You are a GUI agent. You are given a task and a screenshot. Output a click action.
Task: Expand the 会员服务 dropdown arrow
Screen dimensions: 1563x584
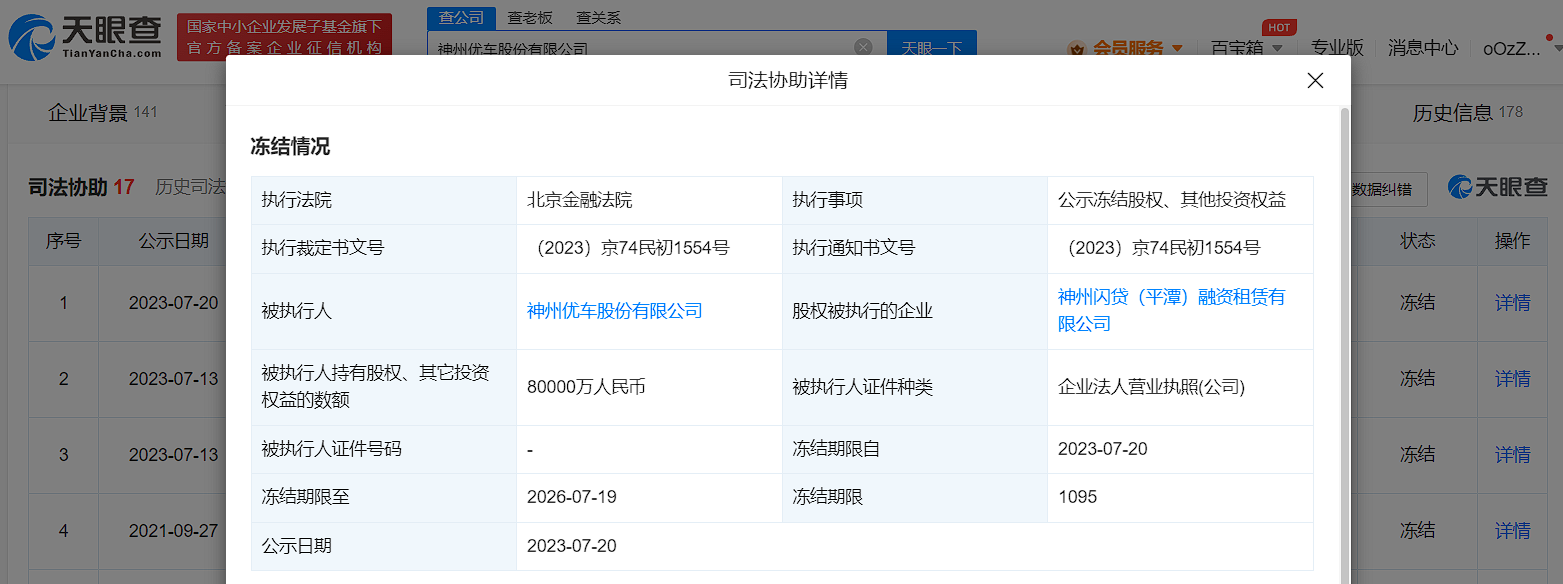pos(1177,48)
